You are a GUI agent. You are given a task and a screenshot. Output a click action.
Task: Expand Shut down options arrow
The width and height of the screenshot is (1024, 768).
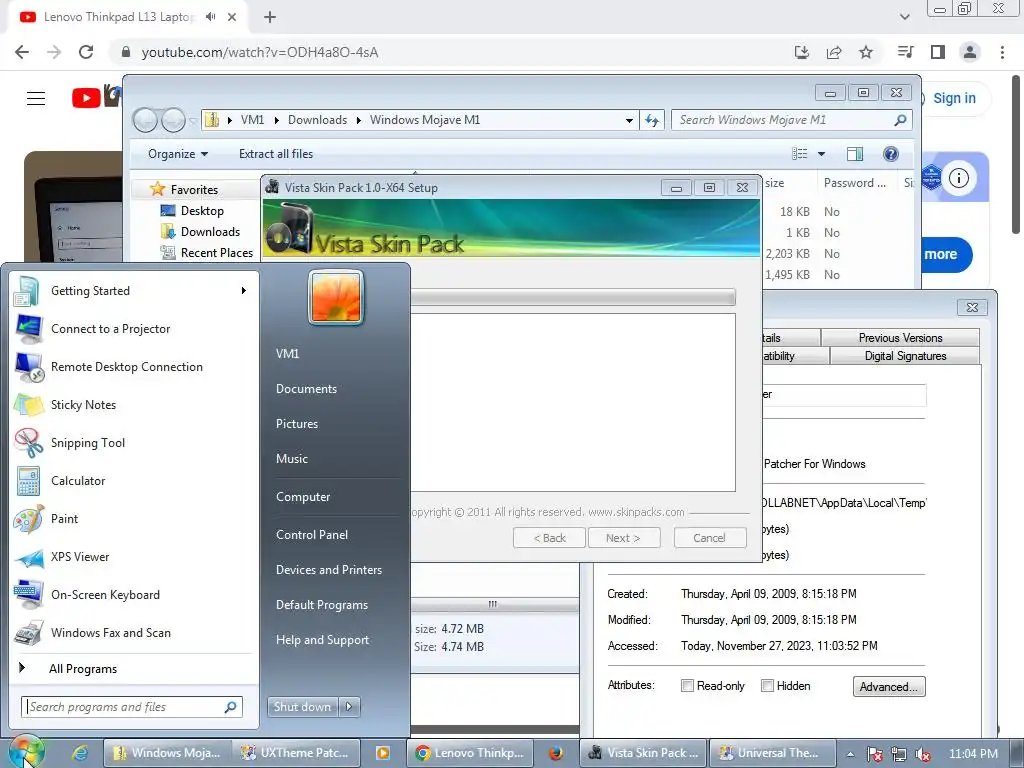349,707
